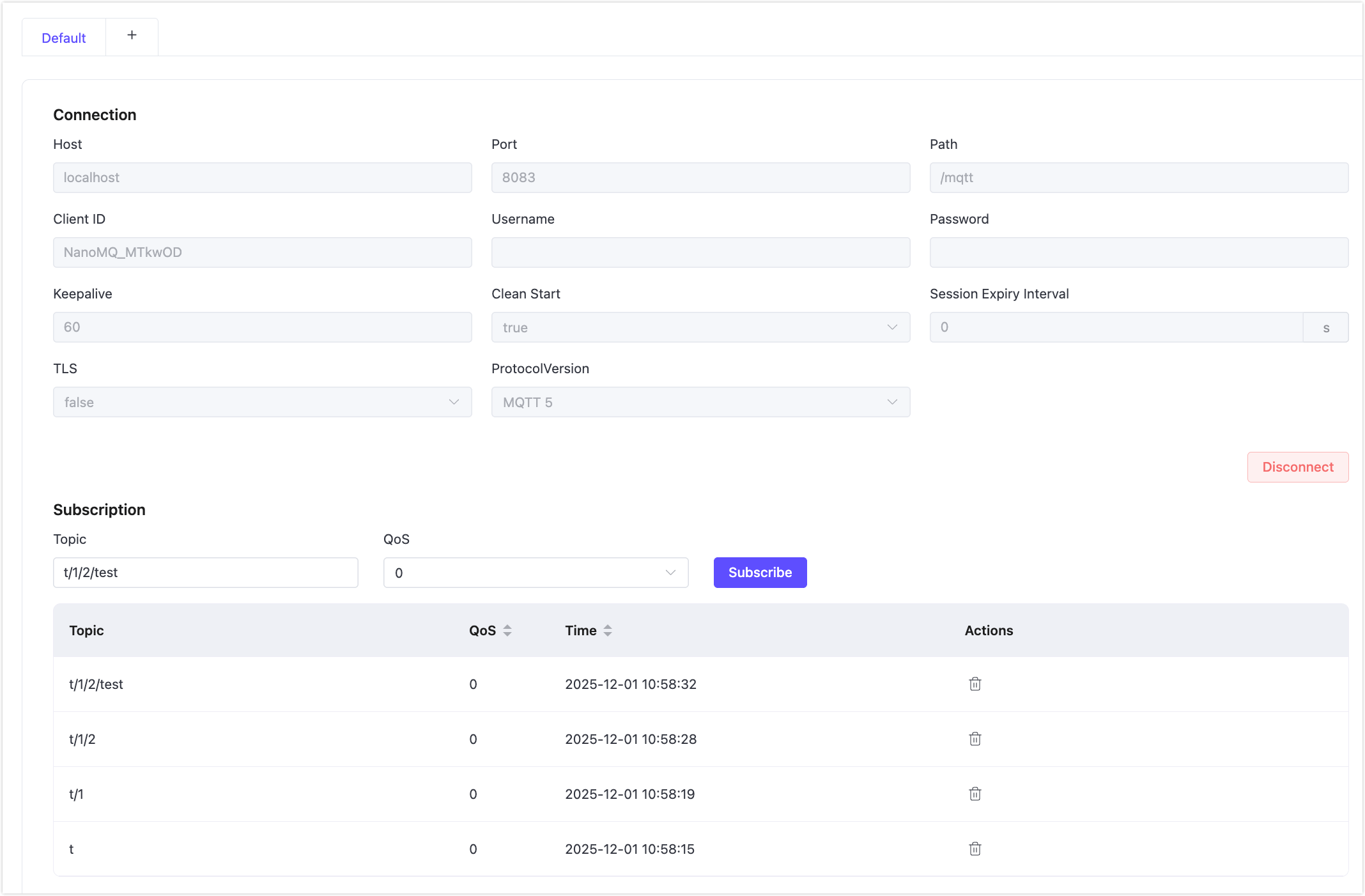This screenshot has width=1365, height=896.
Task: Switch to the Default tab
Action: click(x=64, y=38)
